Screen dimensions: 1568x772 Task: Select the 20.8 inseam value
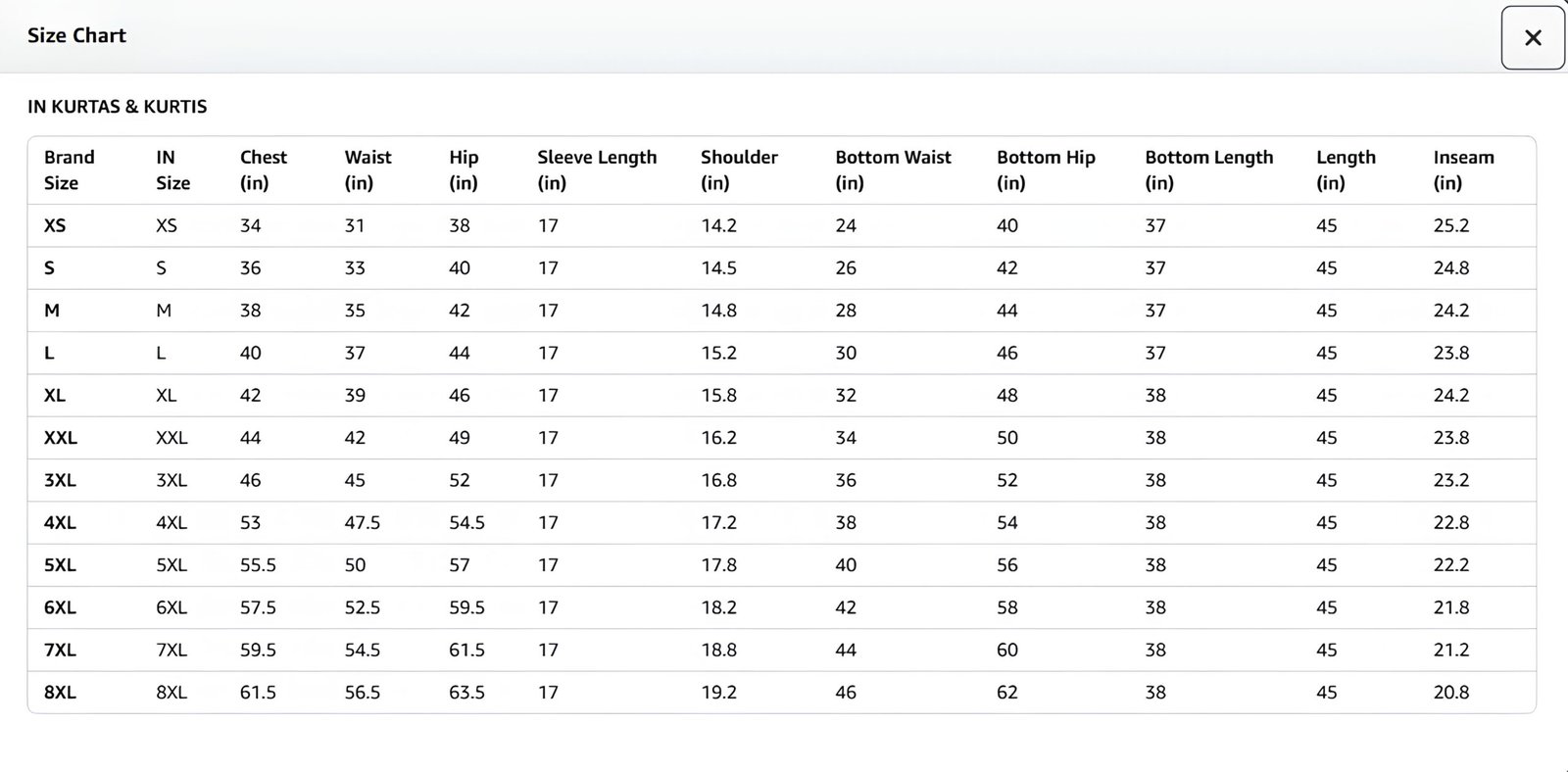[1450, 693]
